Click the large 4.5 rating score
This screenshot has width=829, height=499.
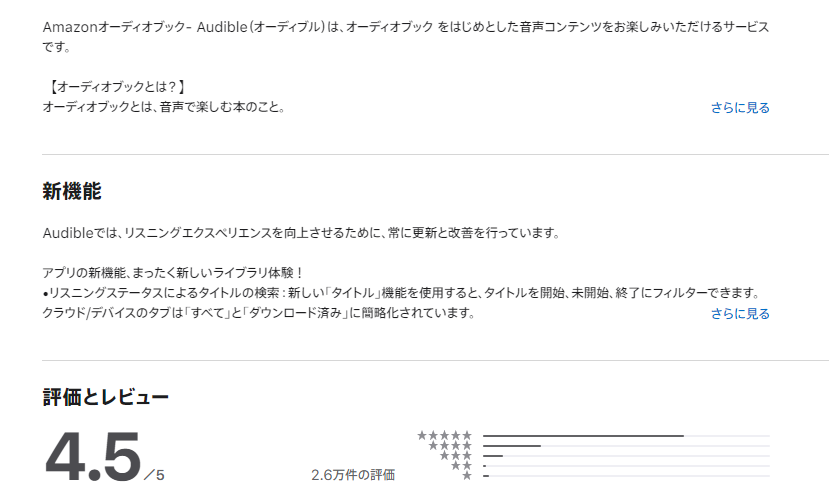point(93,456)
